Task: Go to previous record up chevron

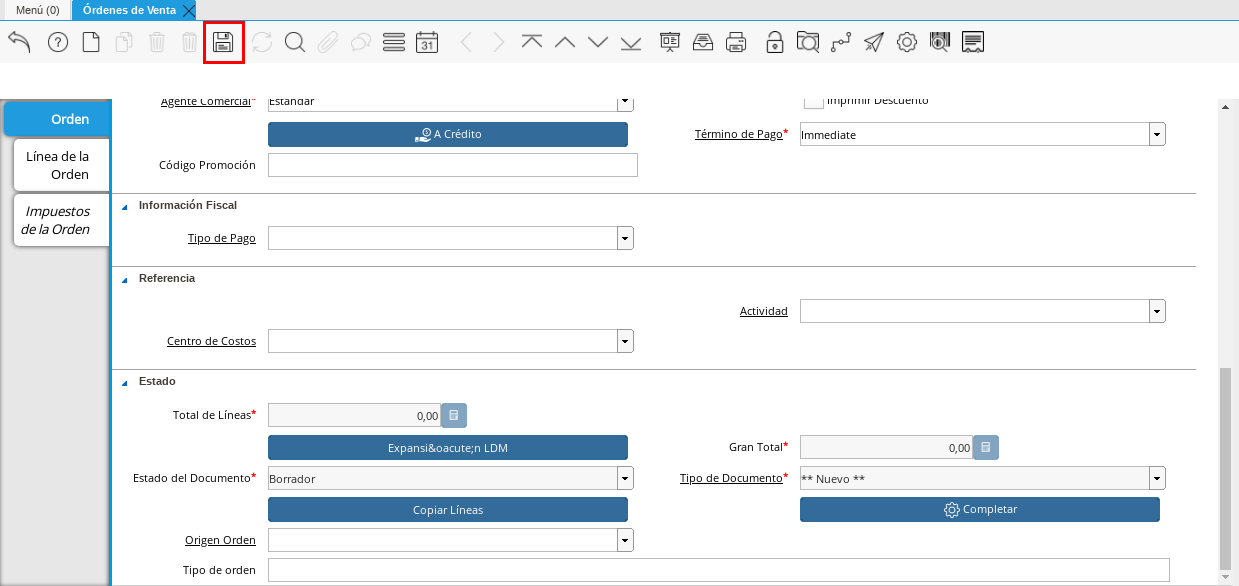Action: click(565, 42)
